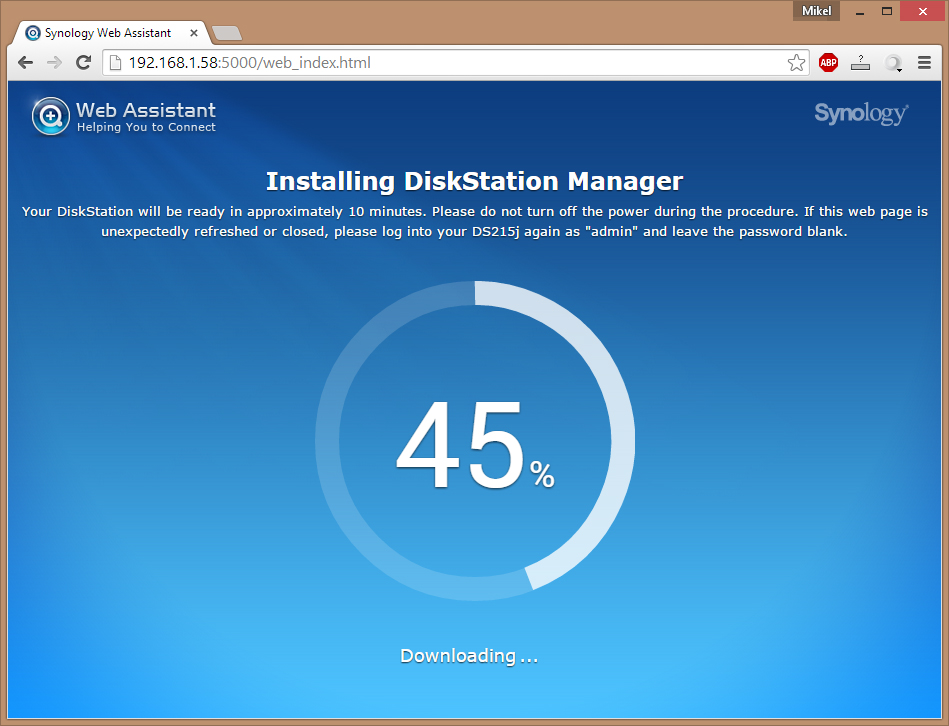Click the 'Helping You to Connect' tagline
This screenshot has height=726, width=949.
[146, 127]
